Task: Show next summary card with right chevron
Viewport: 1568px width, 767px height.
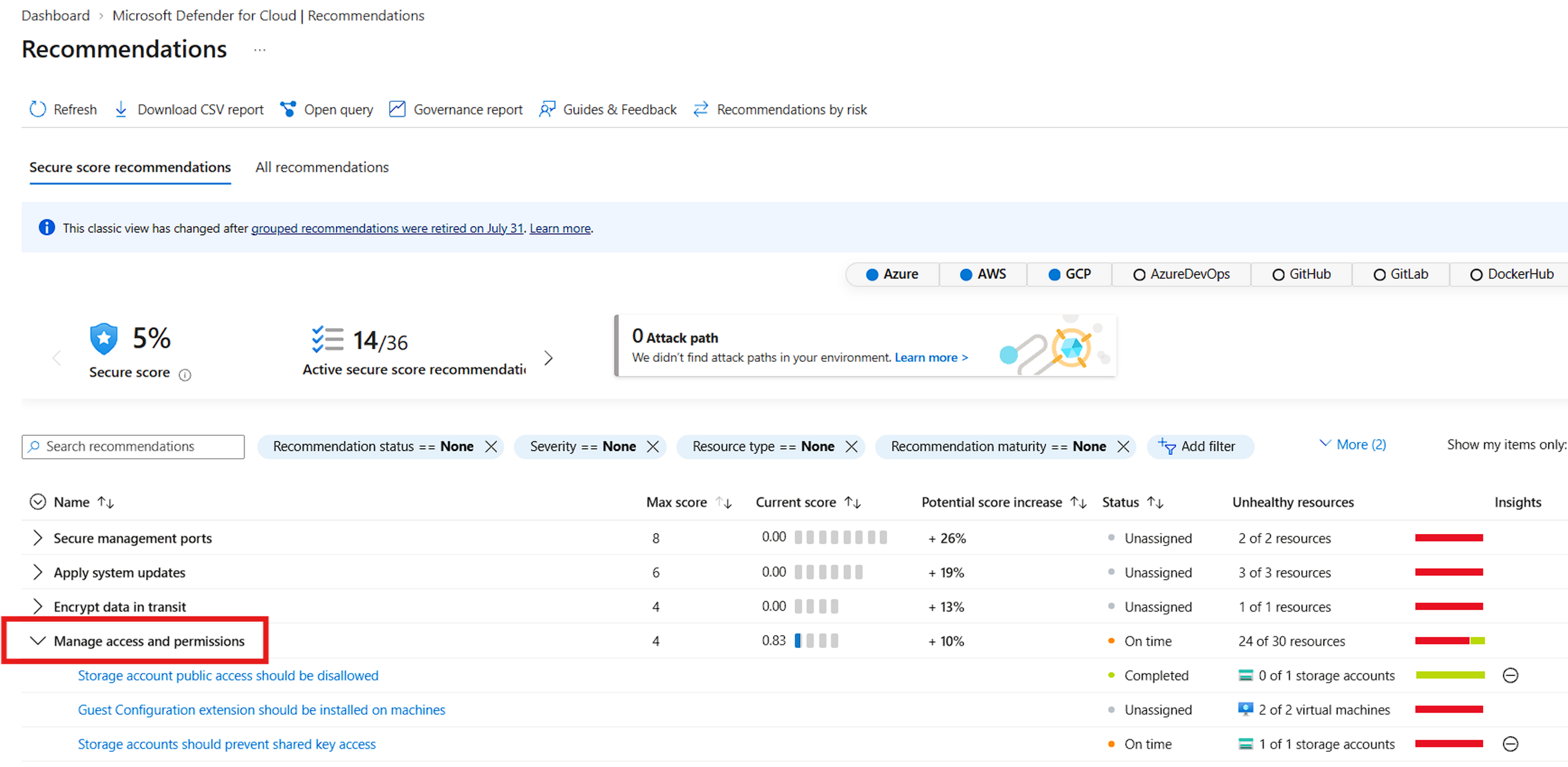Action: 549,358
